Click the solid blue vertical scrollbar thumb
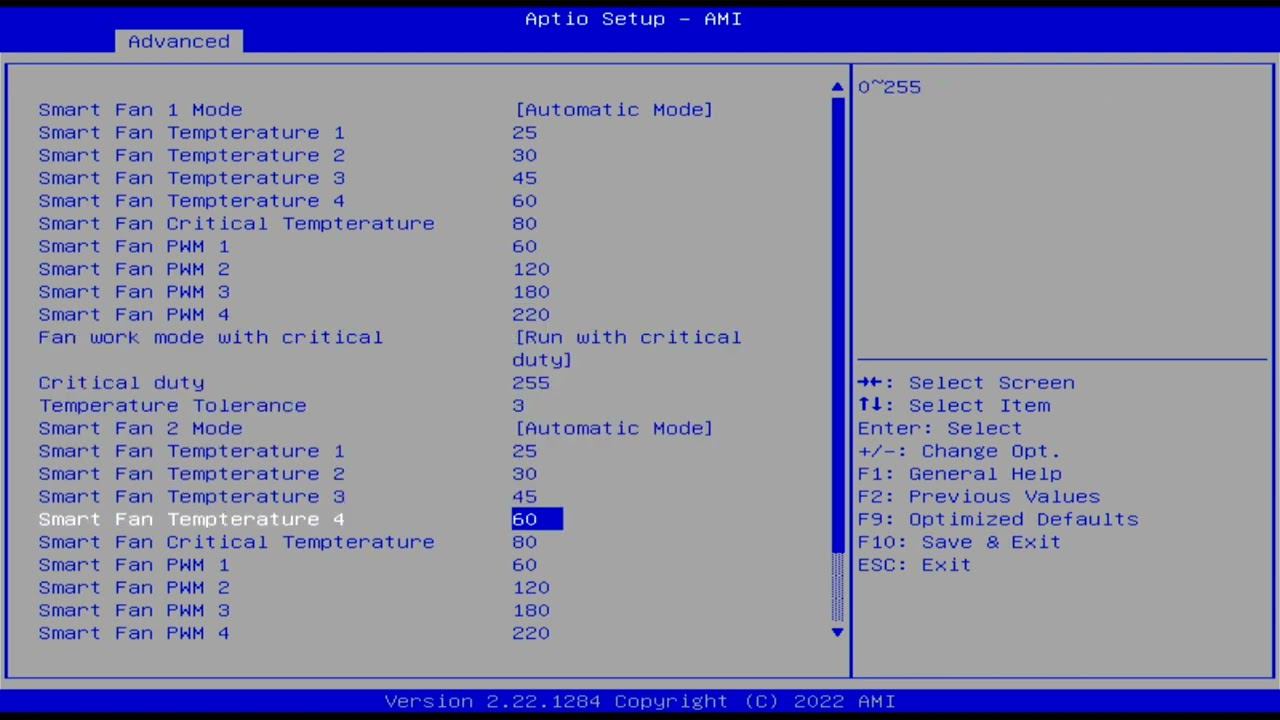Viewport: 1280px width, 720px height. (837, 323)
